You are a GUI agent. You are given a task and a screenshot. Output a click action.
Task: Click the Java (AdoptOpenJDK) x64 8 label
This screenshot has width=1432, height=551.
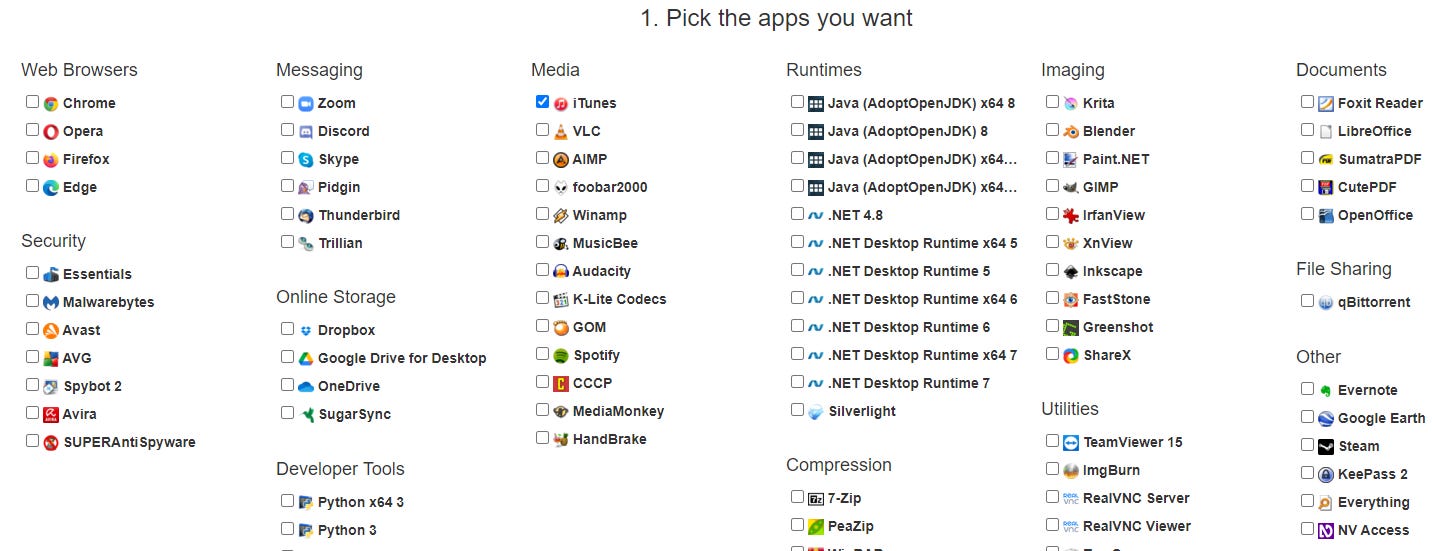coord(921,103)
